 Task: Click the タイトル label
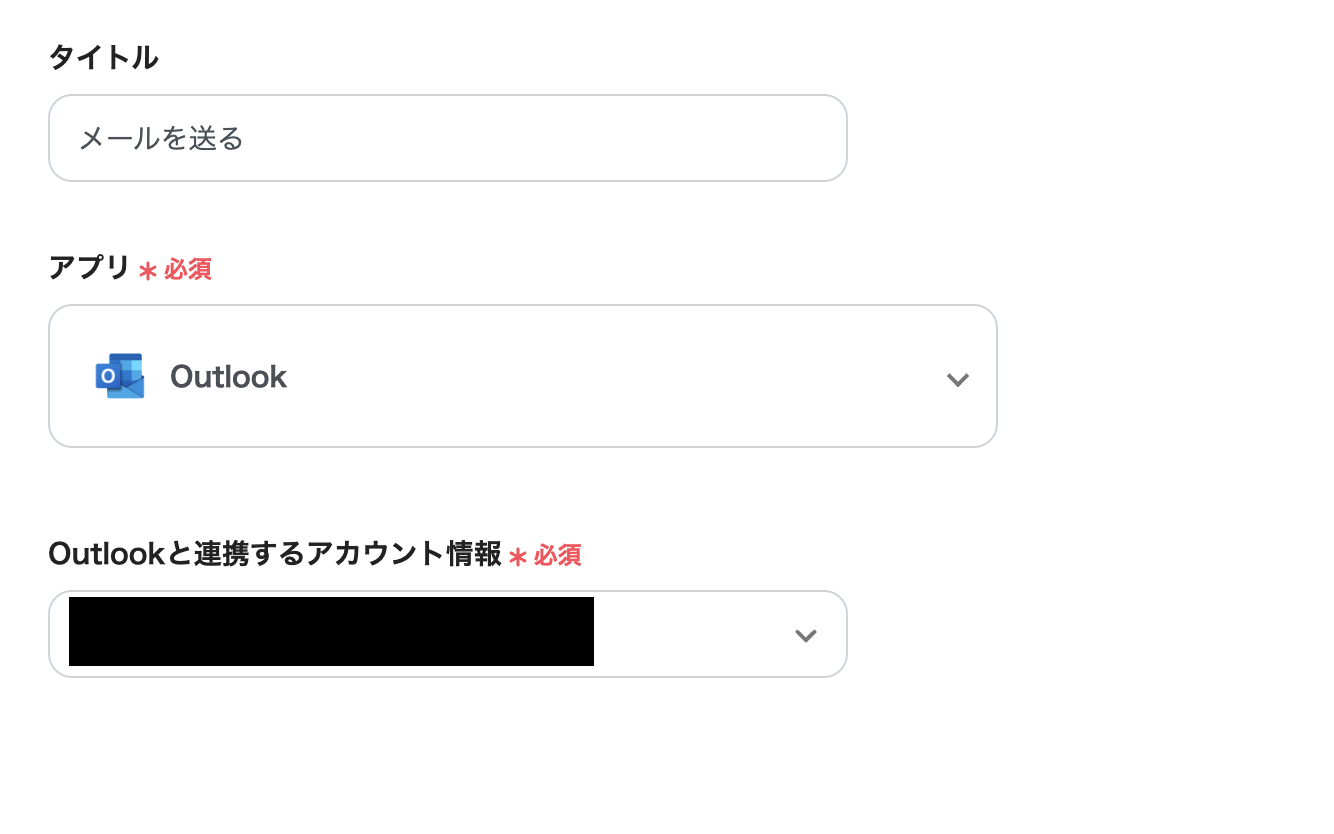tap(103, 58)
